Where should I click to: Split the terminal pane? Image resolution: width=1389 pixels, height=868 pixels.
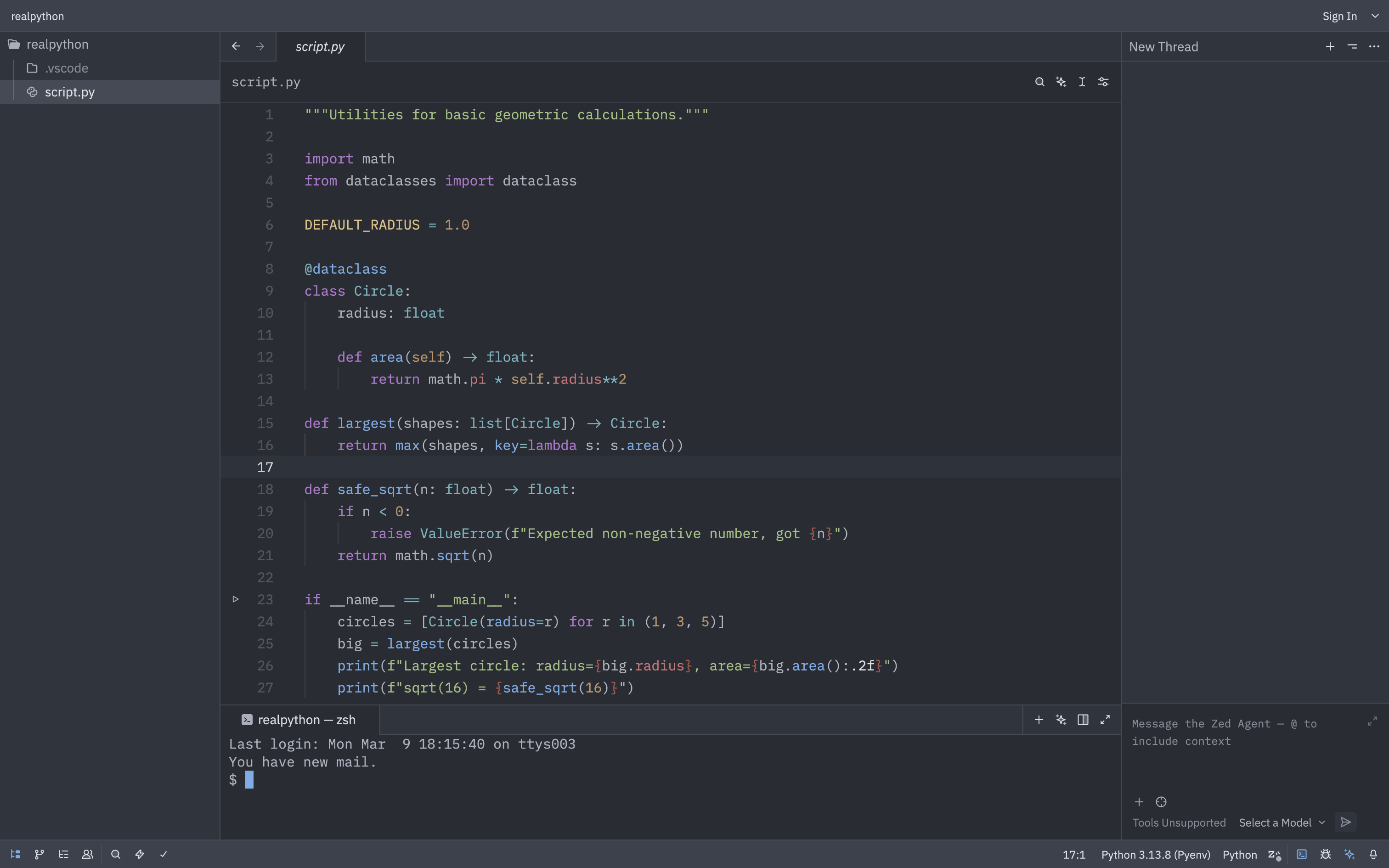(1083, 720)
